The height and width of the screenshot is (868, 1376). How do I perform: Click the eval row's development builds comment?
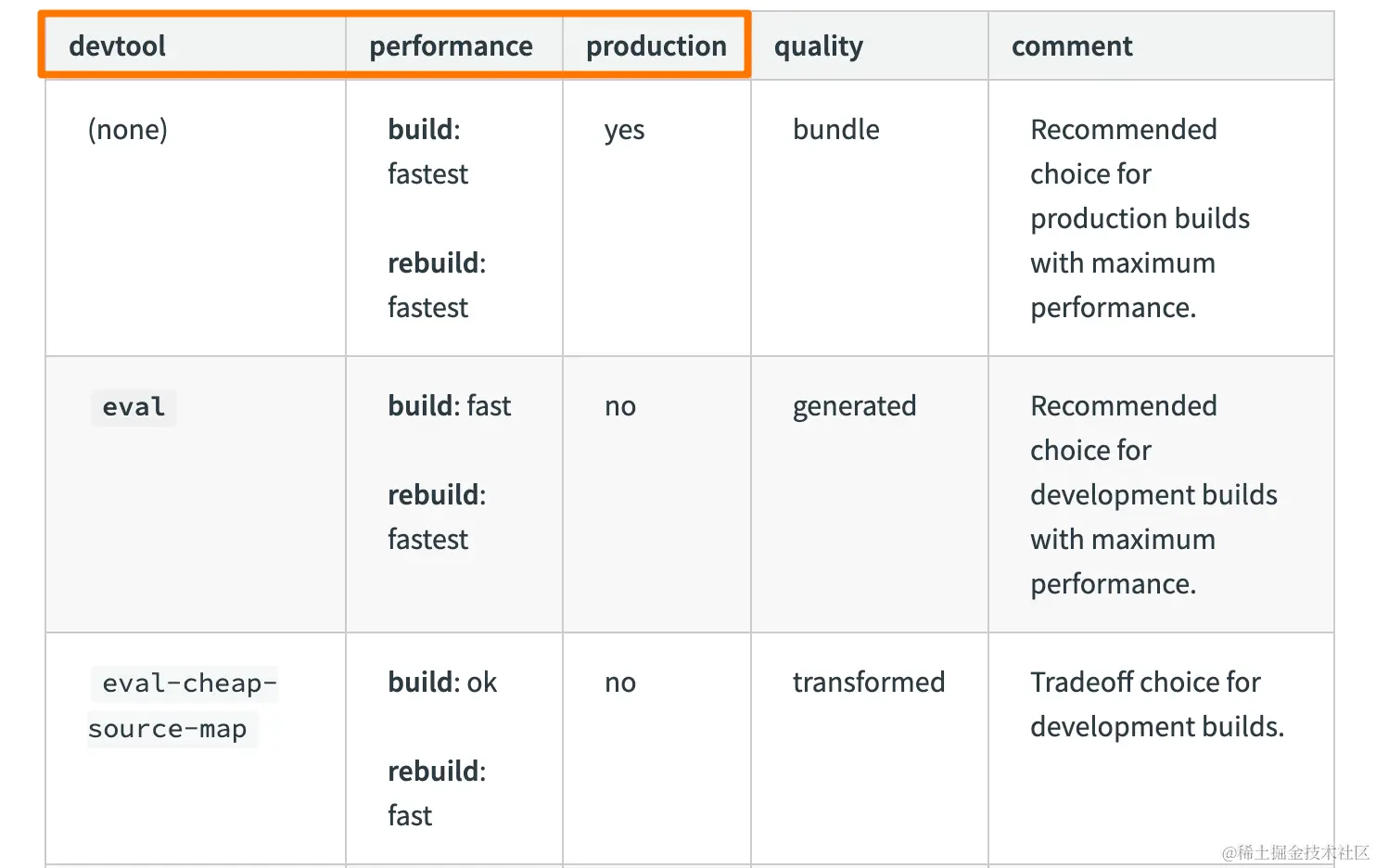tap(1153, 494)
